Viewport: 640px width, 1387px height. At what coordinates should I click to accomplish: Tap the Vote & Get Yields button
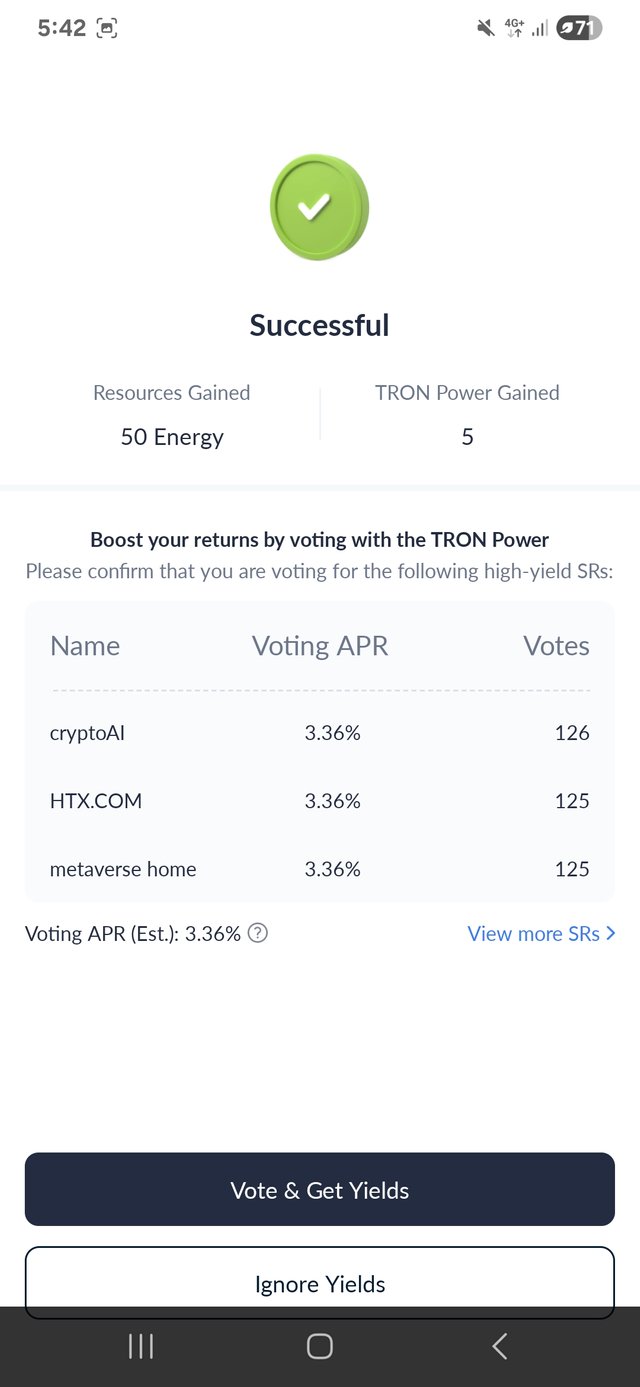click(x=320, y=1189)
